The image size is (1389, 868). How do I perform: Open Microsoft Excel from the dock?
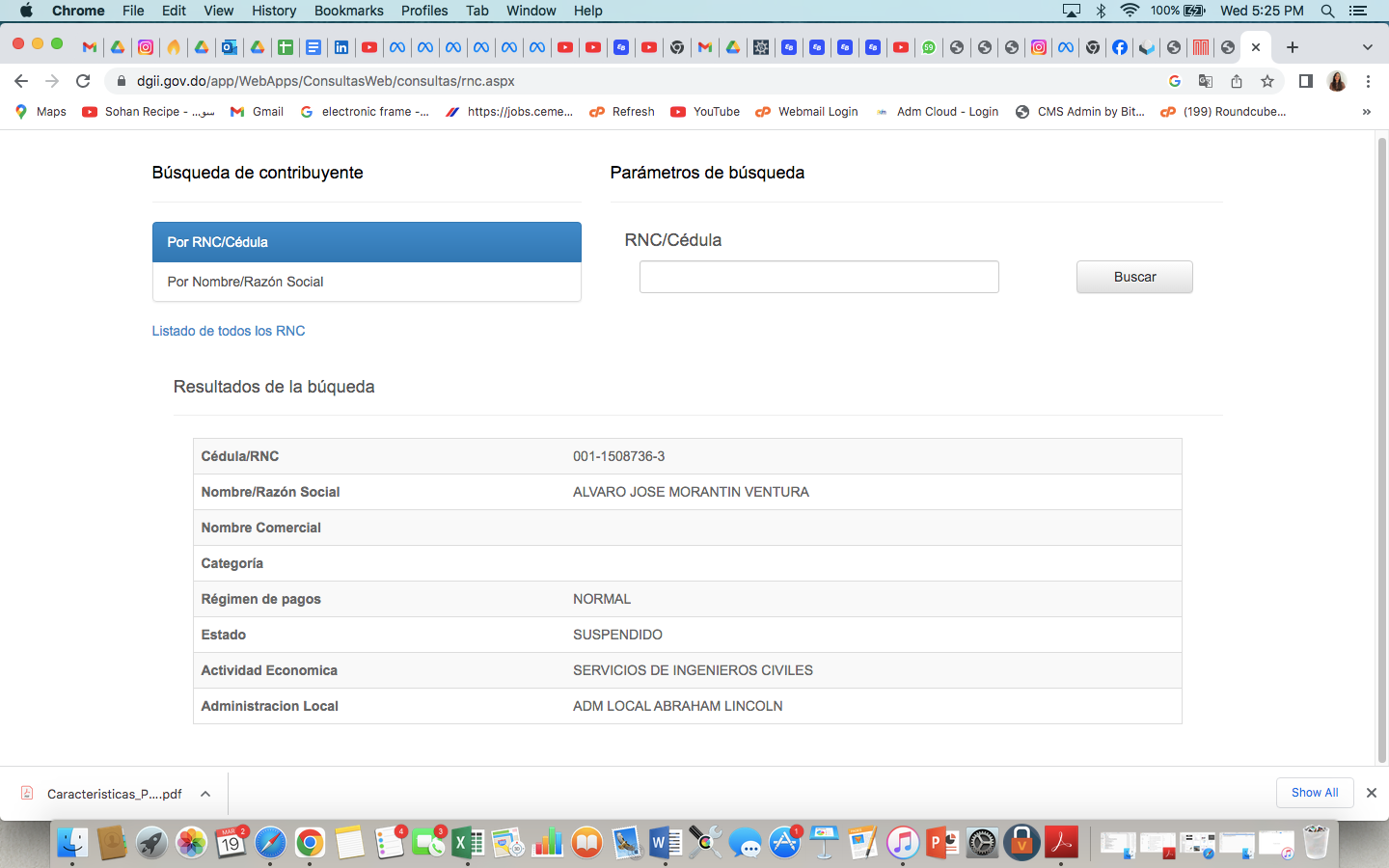pos(468,843)
